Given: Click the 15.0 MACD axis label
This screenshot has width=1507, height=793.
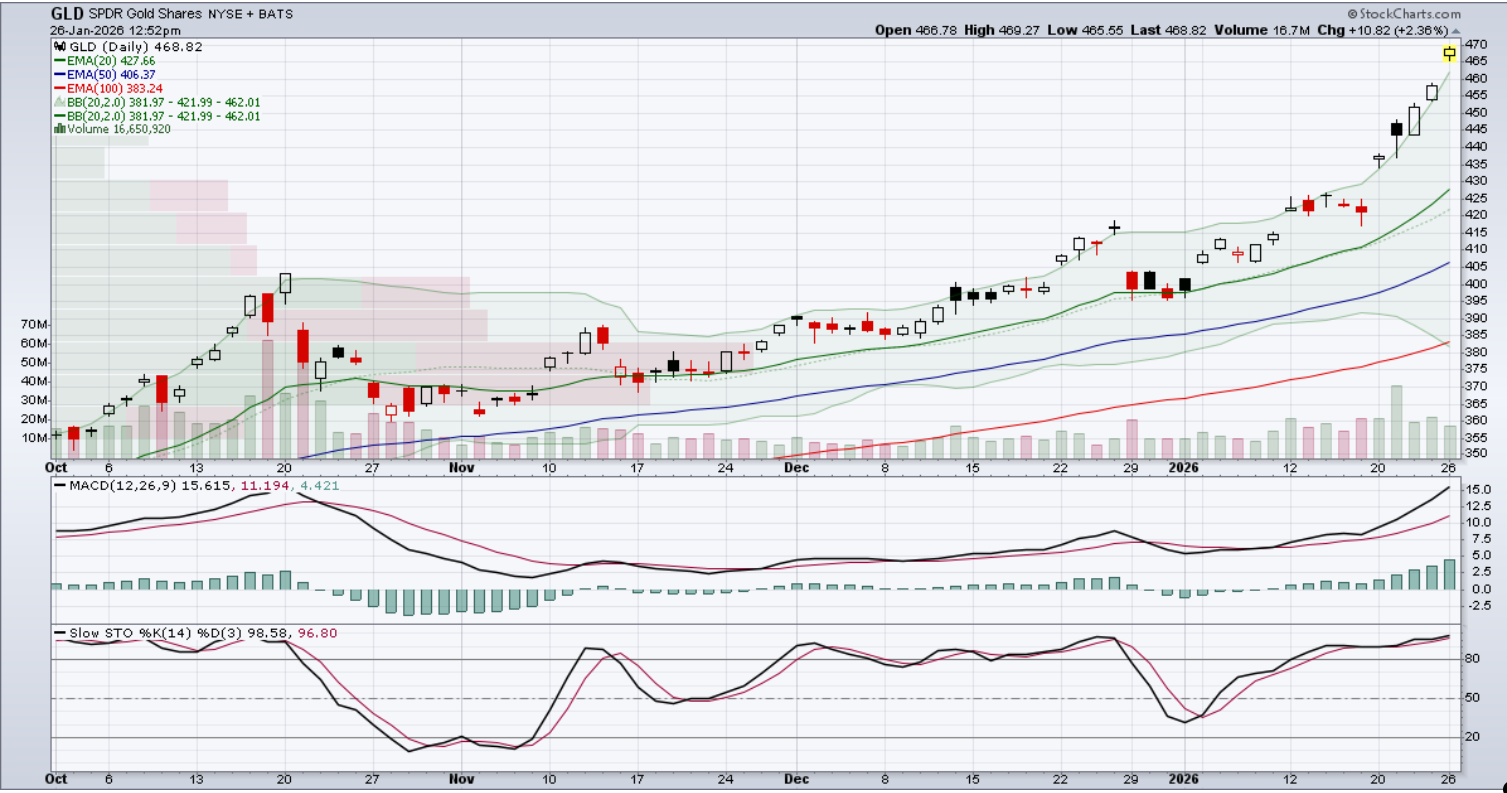Looking at the screenshot, I should pyautogui.click(x=1478, y=491).
